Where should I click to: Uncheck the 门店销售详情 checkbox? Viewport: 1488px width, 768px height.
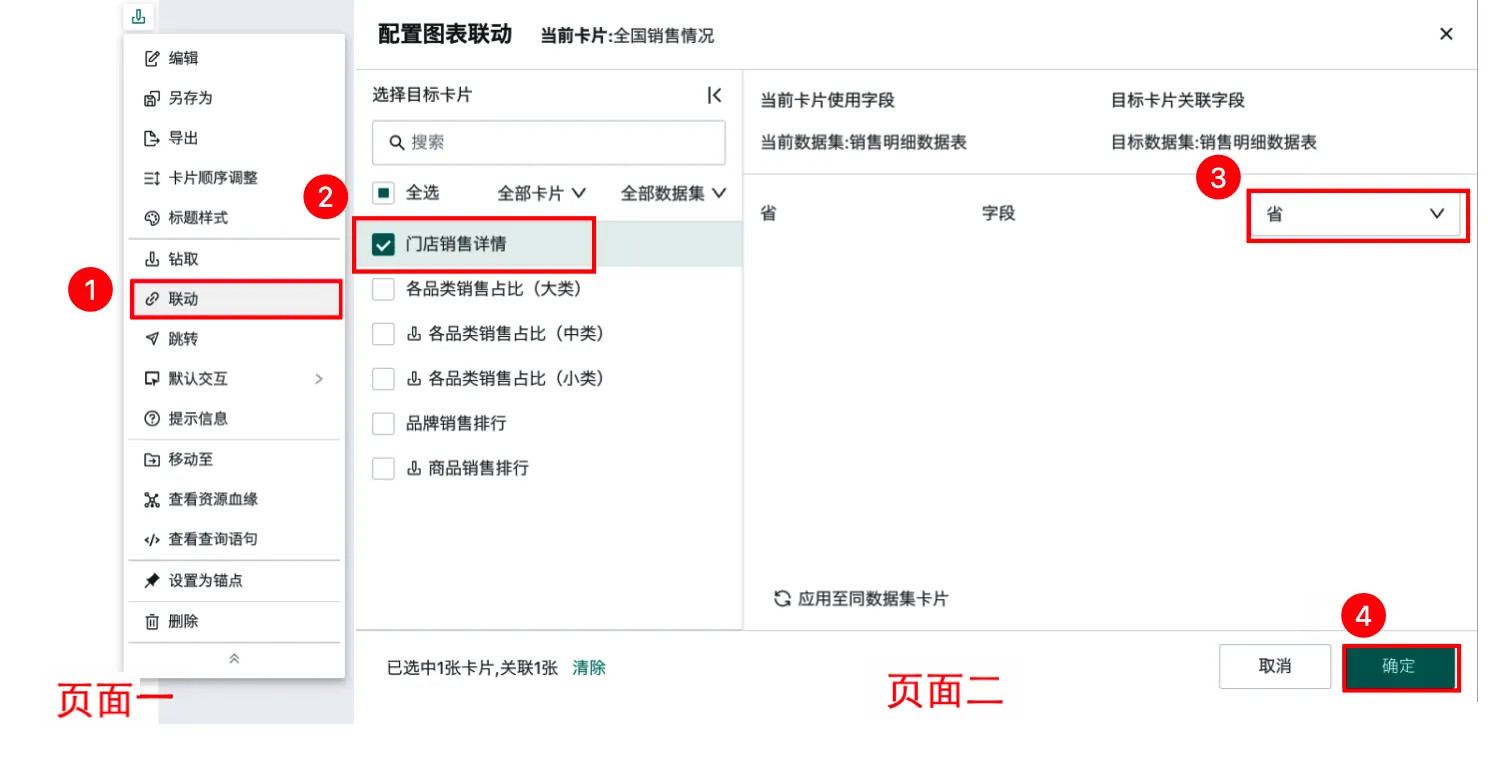(383, 245)
